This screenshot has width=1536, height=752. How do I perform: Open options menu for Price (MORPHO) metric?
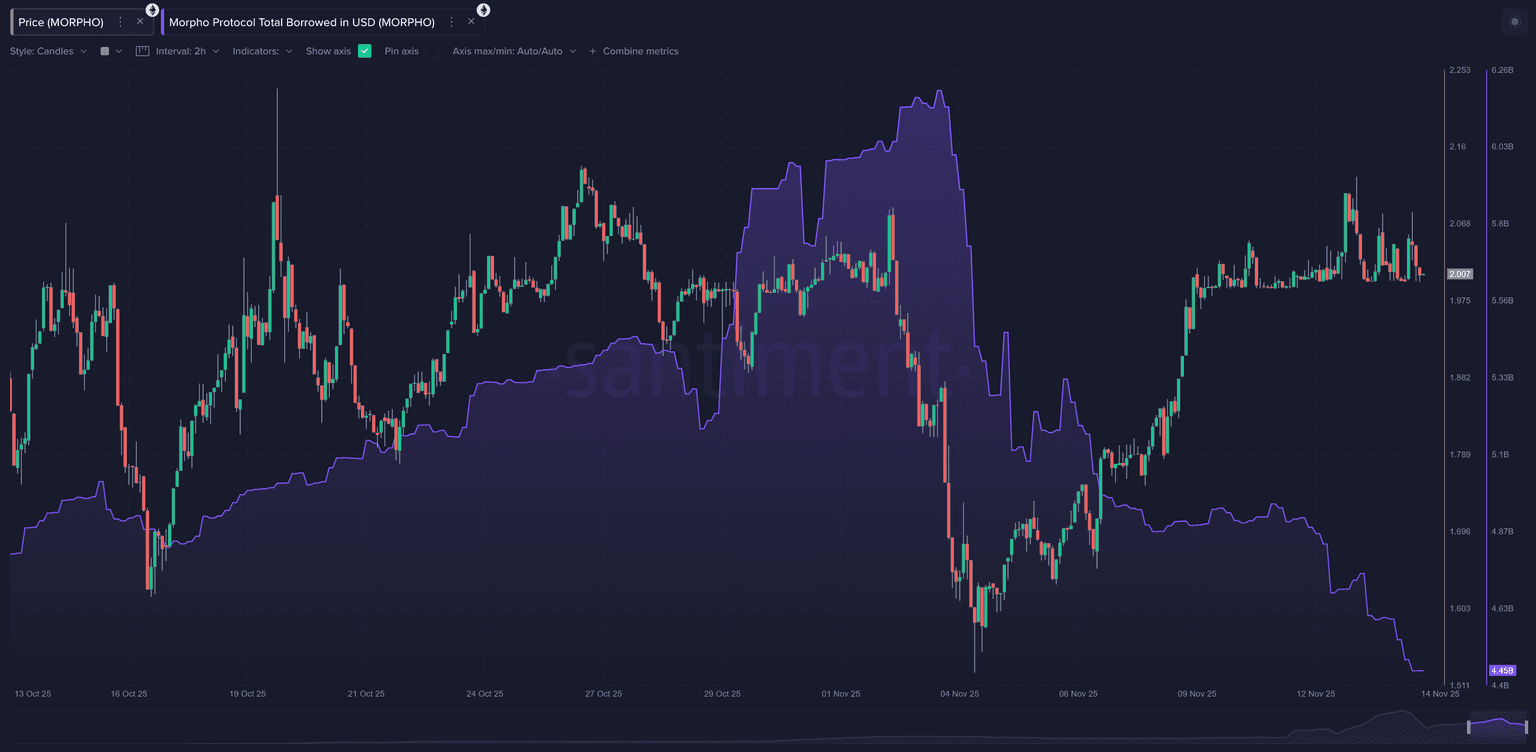[121, 22]
